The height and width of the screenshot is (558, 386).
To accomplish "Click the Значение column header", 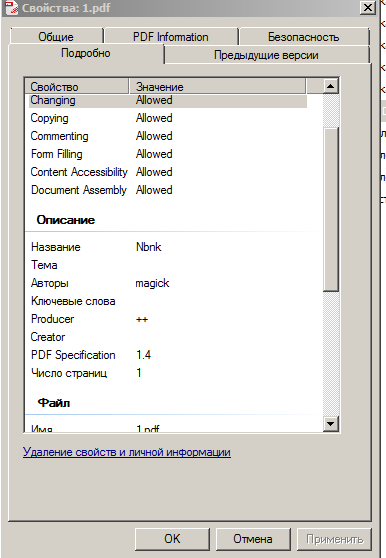I will (217, 86).
